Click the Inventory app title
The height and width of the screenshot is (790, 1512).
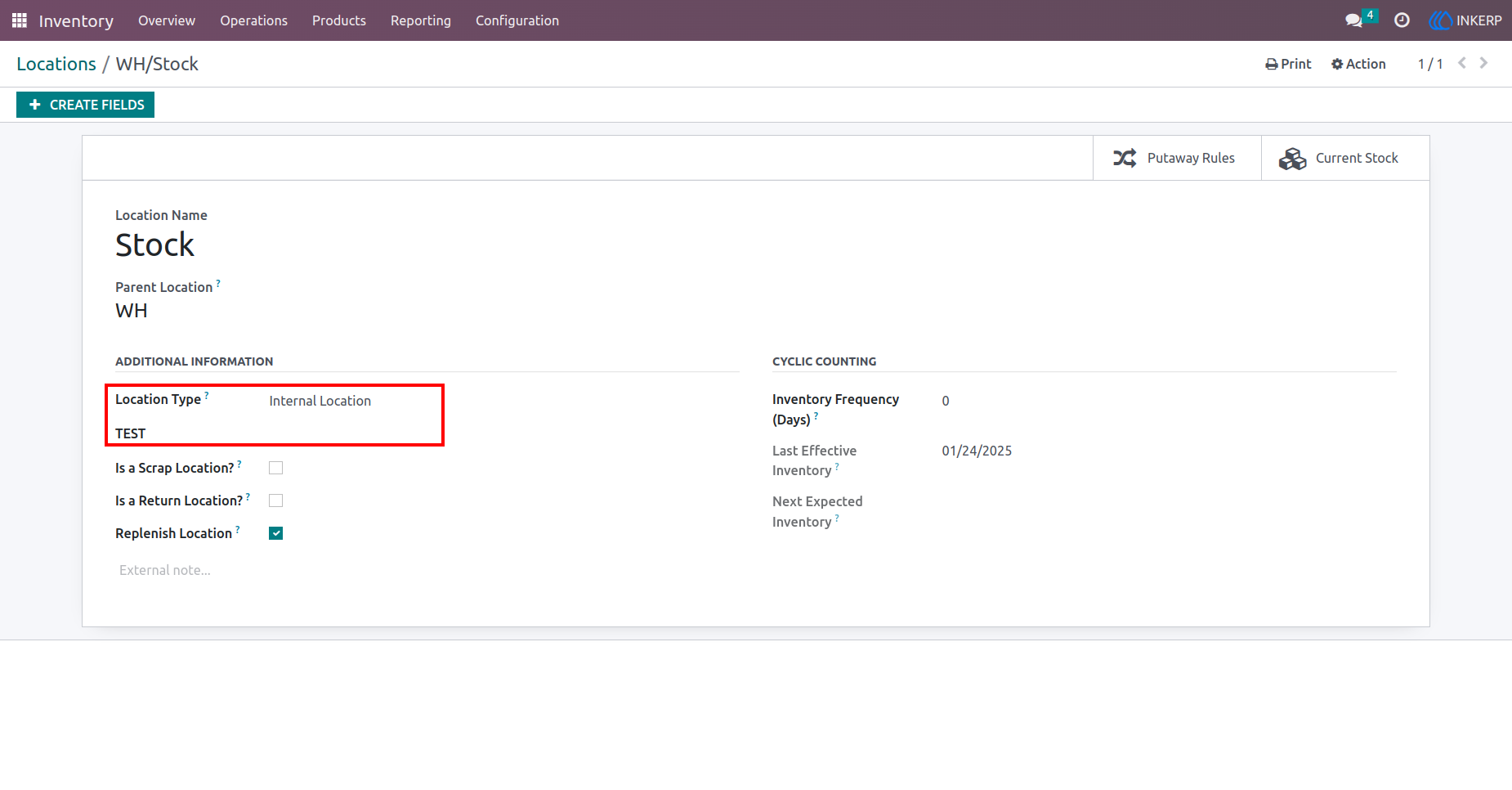pos(76,20)
